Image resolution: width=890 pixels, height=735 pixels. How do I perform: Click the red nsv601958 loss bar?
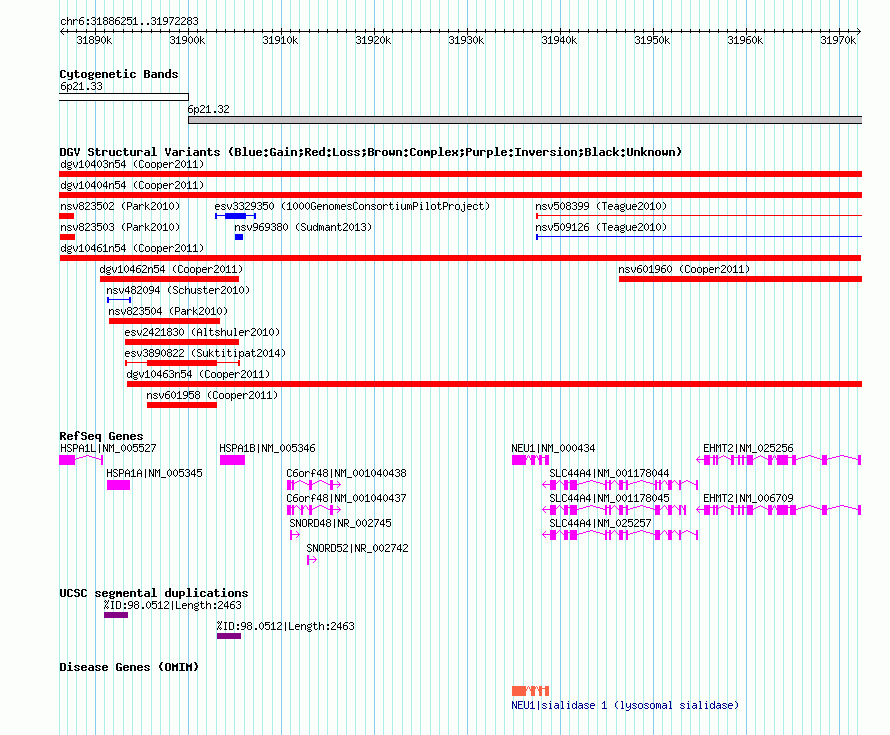pyautogui.click(x=182, y=405)
